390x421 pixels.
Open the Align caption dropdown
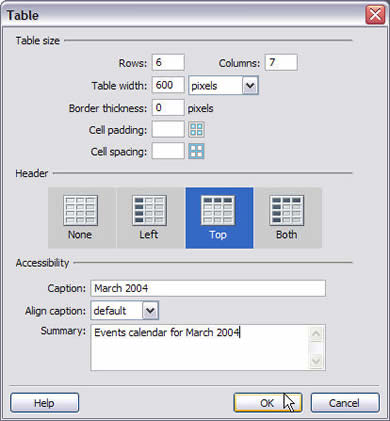point(150,311)
